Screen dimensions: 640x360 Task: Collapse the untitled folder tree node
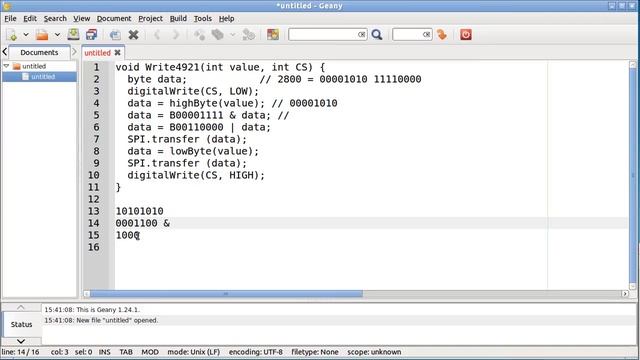[7, 66]
